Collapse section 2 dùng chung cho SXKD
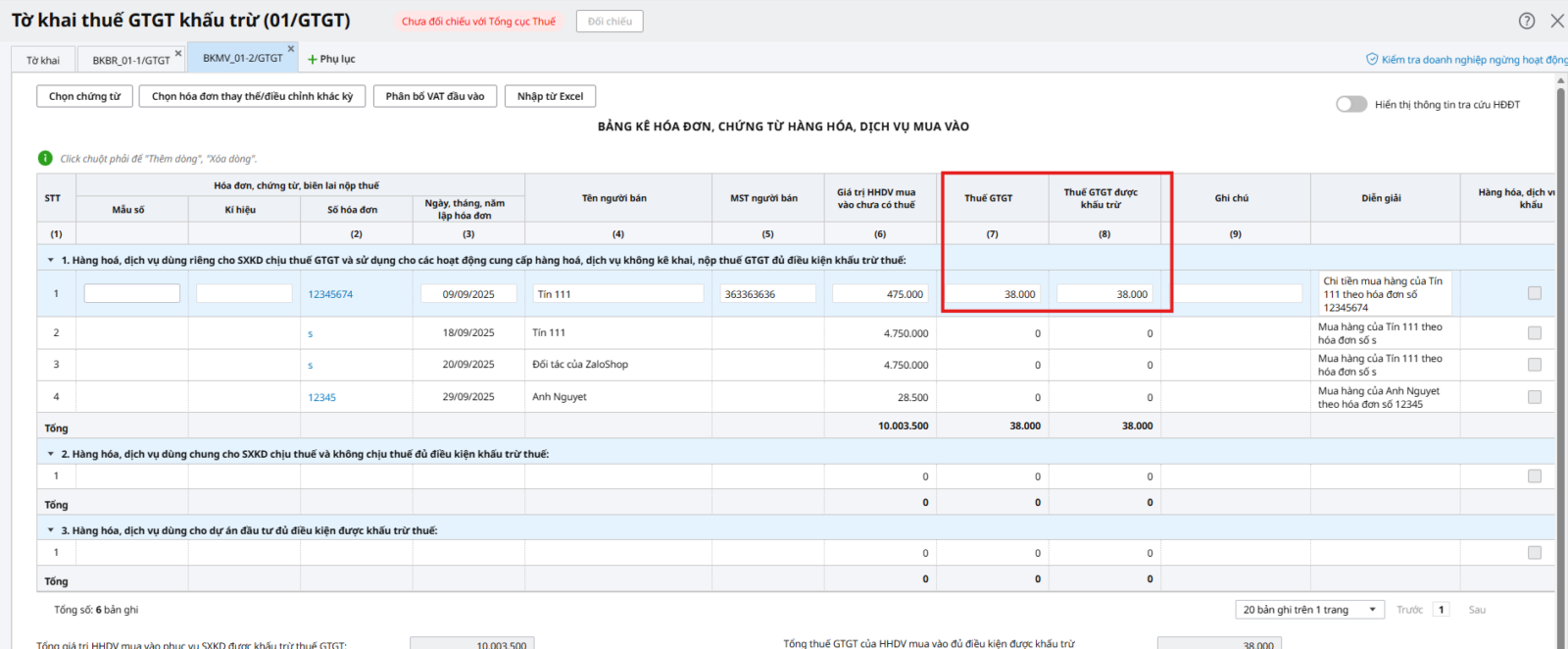The height and width of the screenshot is (649, 1568). coord(51,454)
